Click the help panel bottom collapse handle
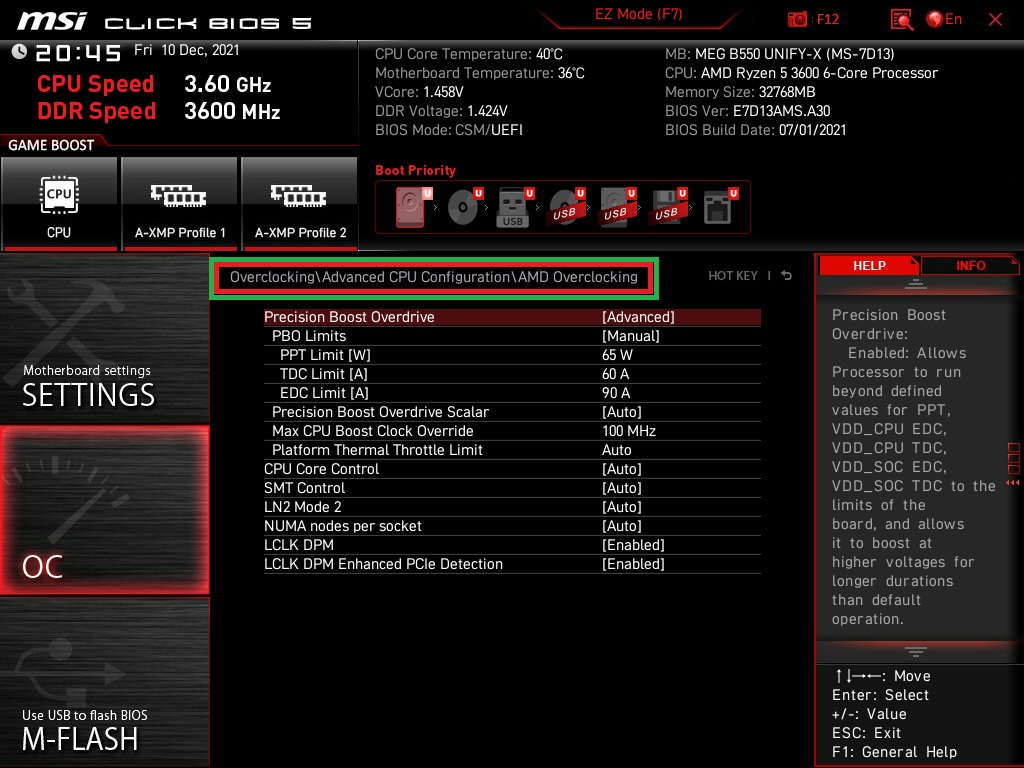Image resolution: width=1024 pixels, height=768 pixels. click(x=916, y=652)
